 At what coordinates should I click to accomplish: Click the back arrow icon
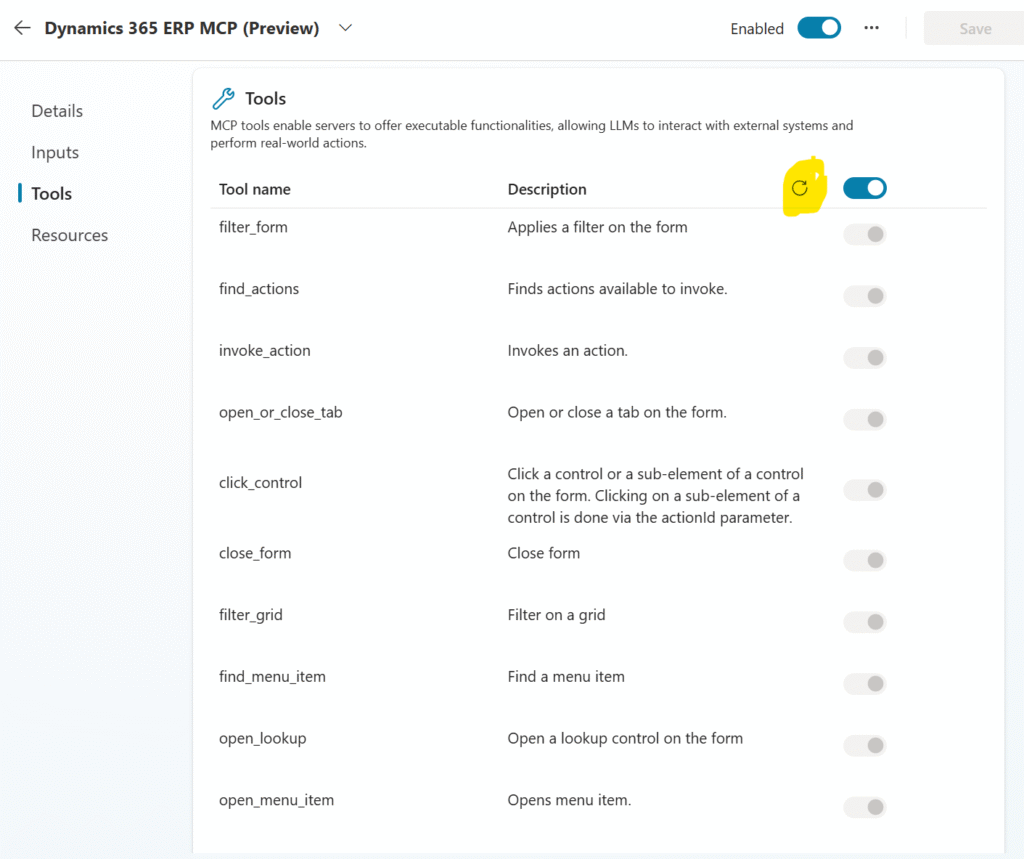pos(22,28)
